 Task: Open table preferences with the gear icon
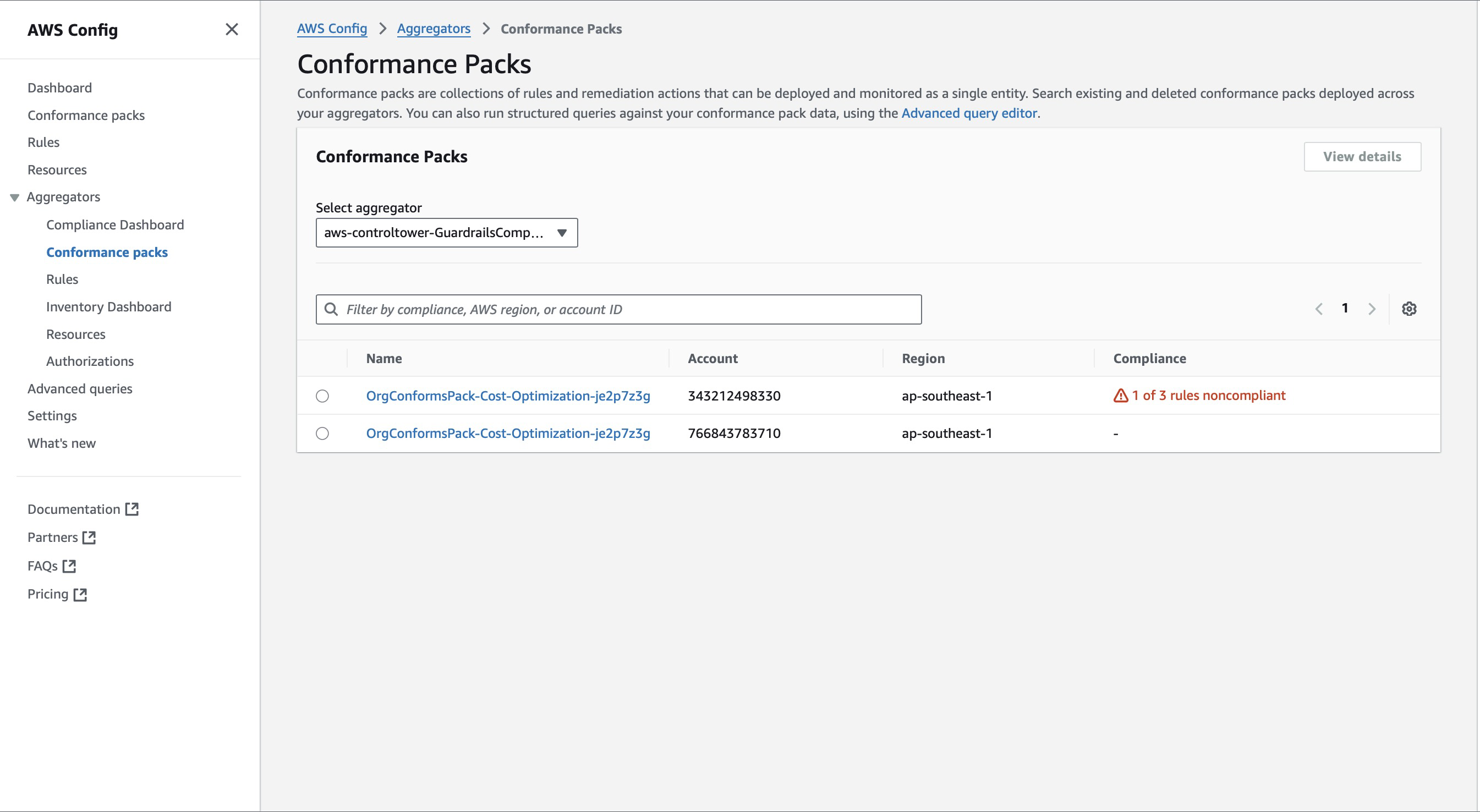(1409, 309)
